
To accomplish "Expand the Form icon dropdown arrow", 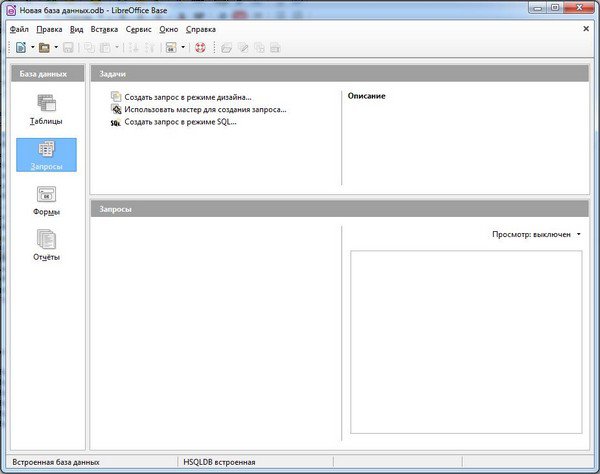I will pyautogui.click(x=183, y=47).
